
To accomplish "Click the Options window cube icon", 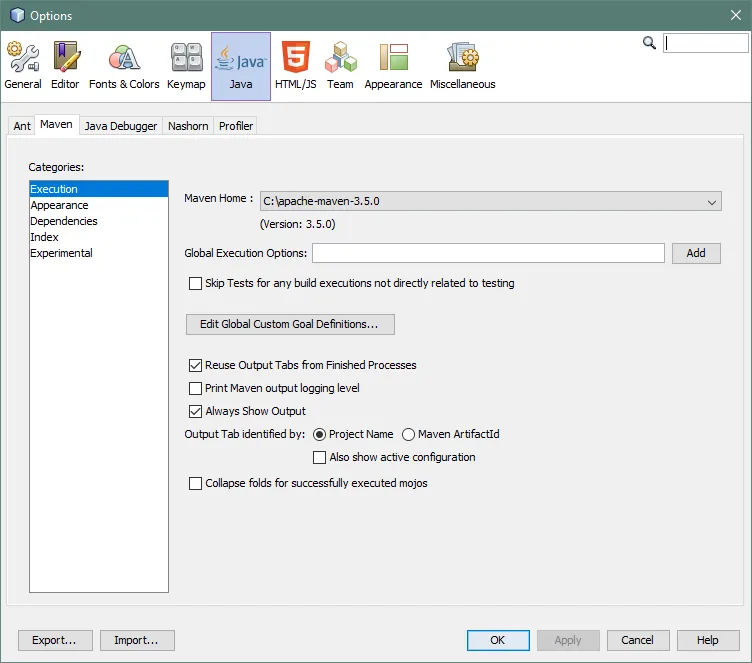I will (17, 15).
